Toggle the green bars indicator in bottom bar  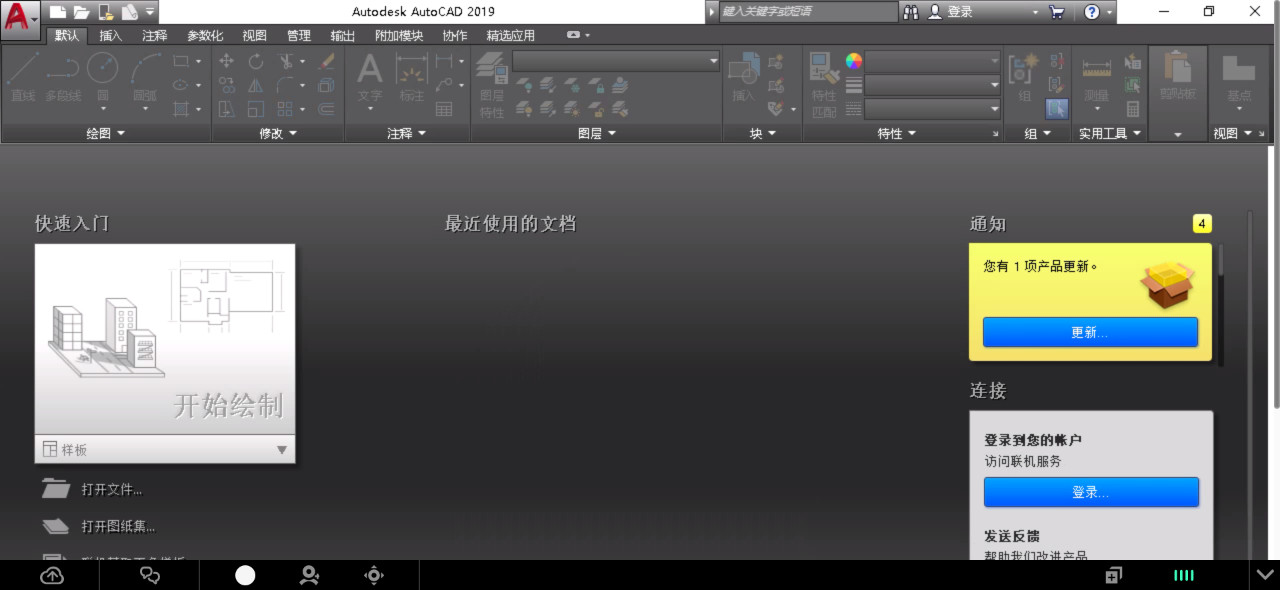click(1184, 575)
